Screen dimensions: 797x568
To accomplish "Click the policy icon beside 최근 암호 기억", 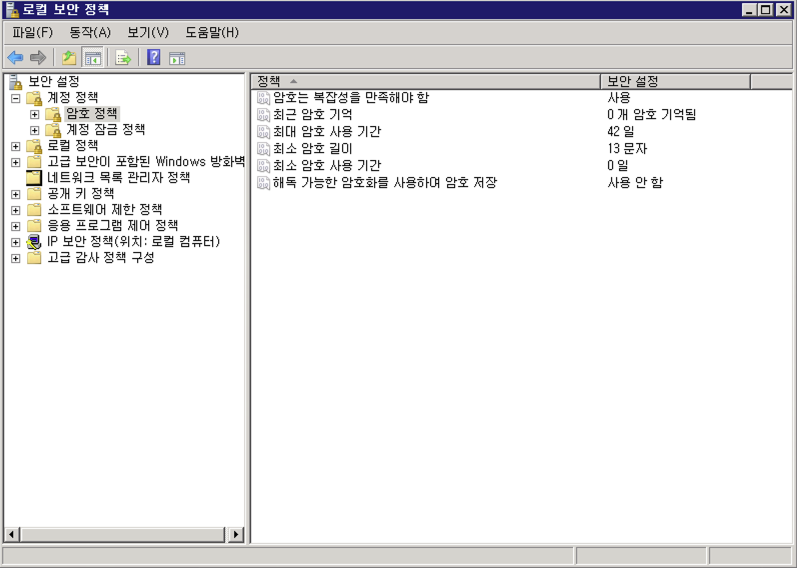I will click(263, 115).
